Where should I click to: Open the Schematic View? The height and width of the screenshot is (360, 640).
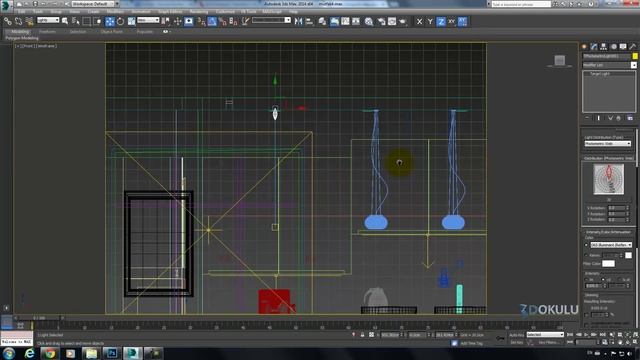pos(356,21)
